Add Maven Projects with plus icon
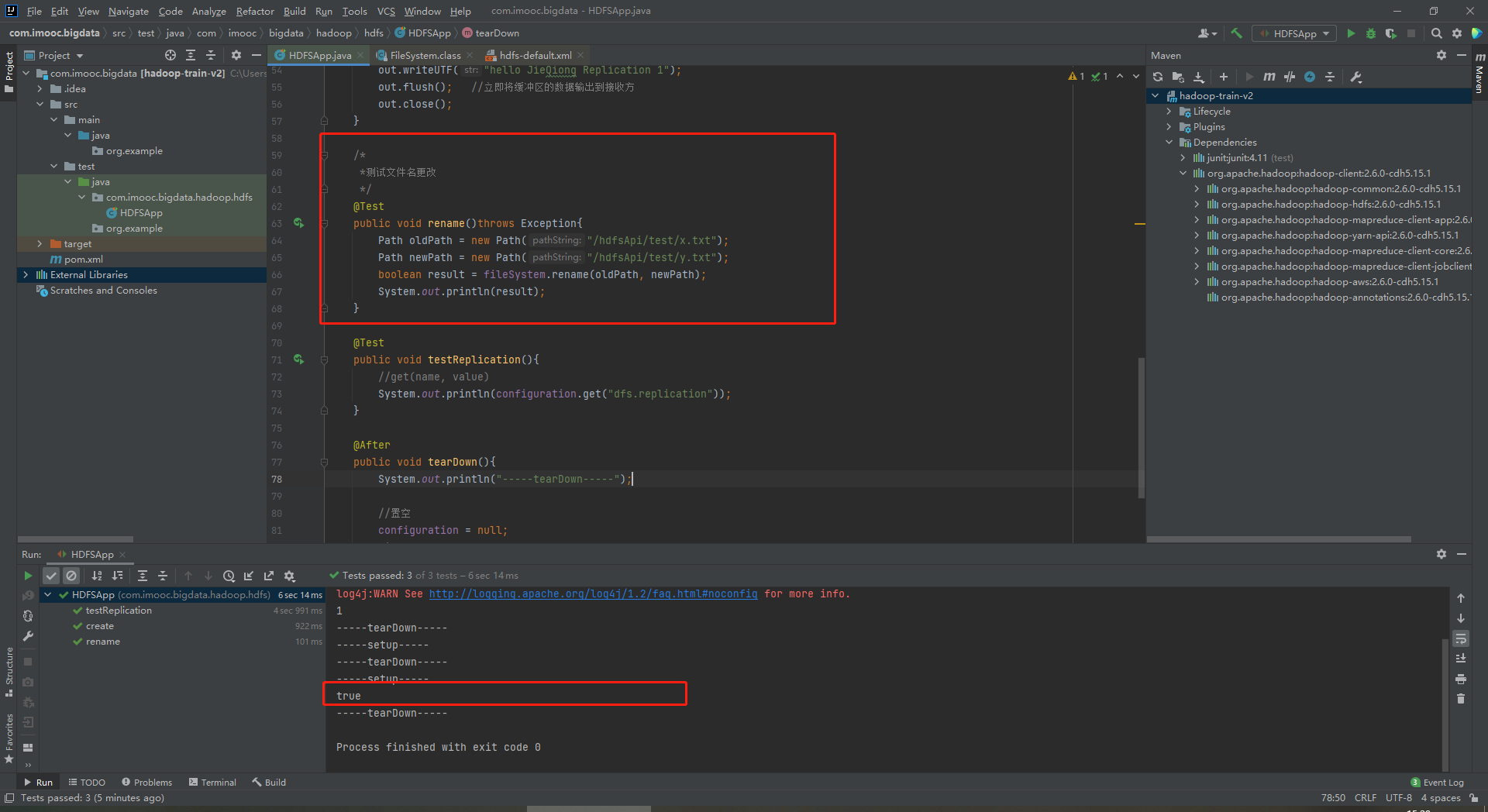Screen dimensions: 1488x812 1223,77
